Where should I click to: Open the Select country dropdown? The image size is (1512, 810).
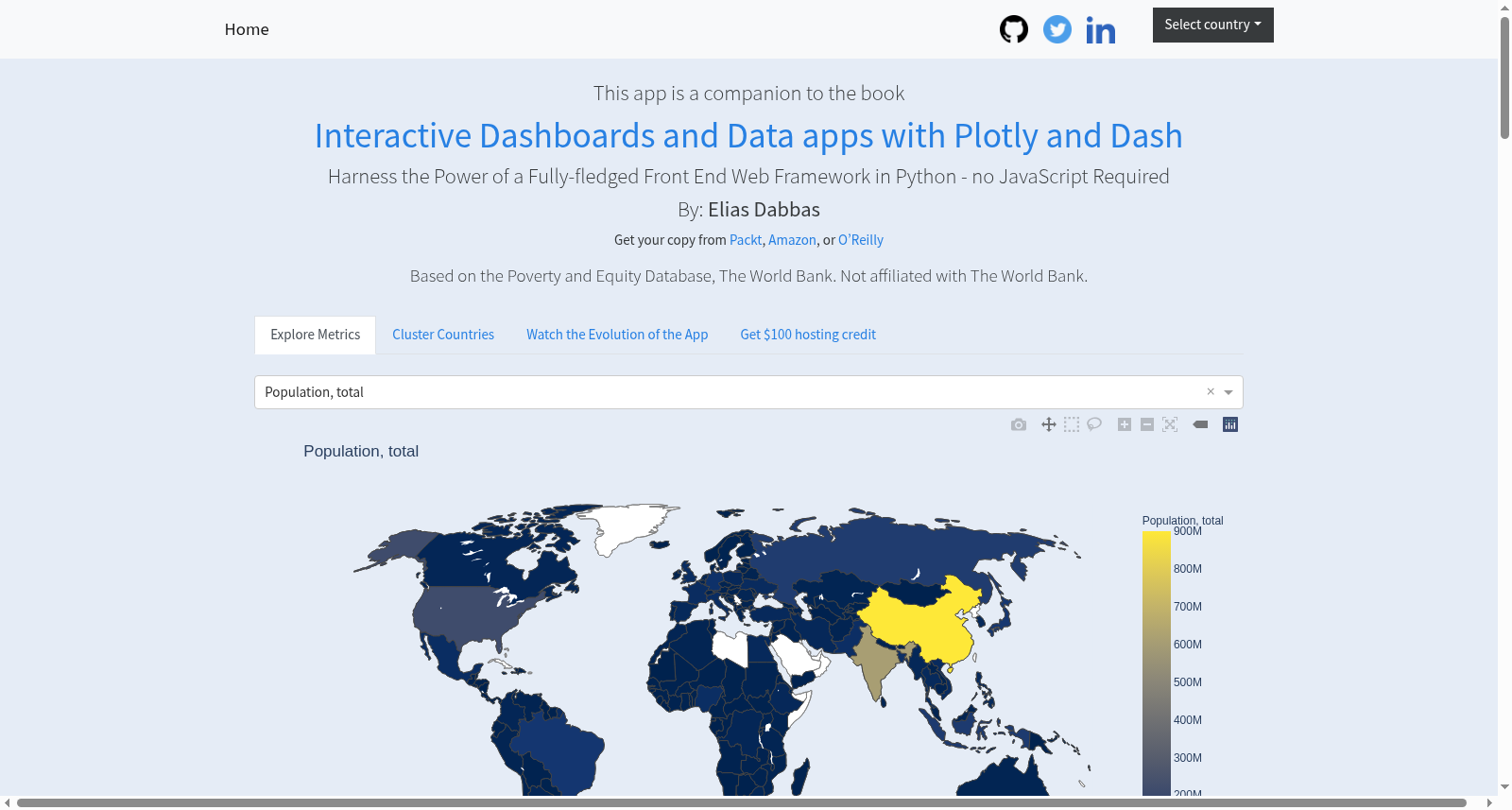pyautogui.click(x=1213, y=25)
